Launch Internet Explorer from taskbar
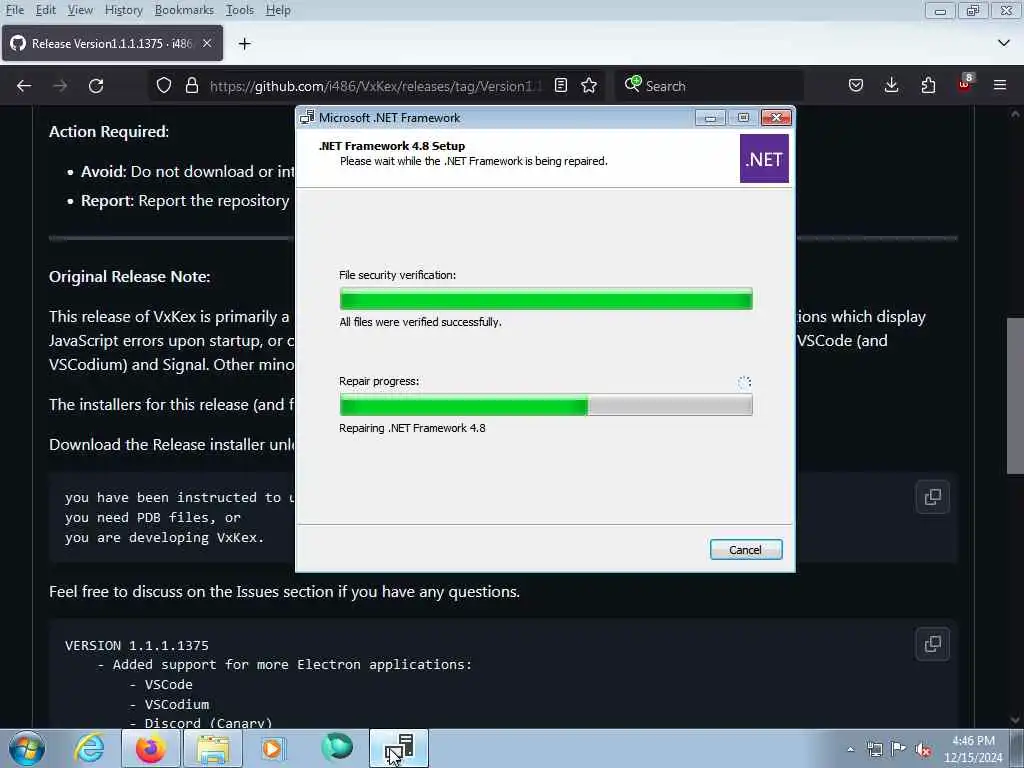The image size is (1024, 768). [89, 748]
